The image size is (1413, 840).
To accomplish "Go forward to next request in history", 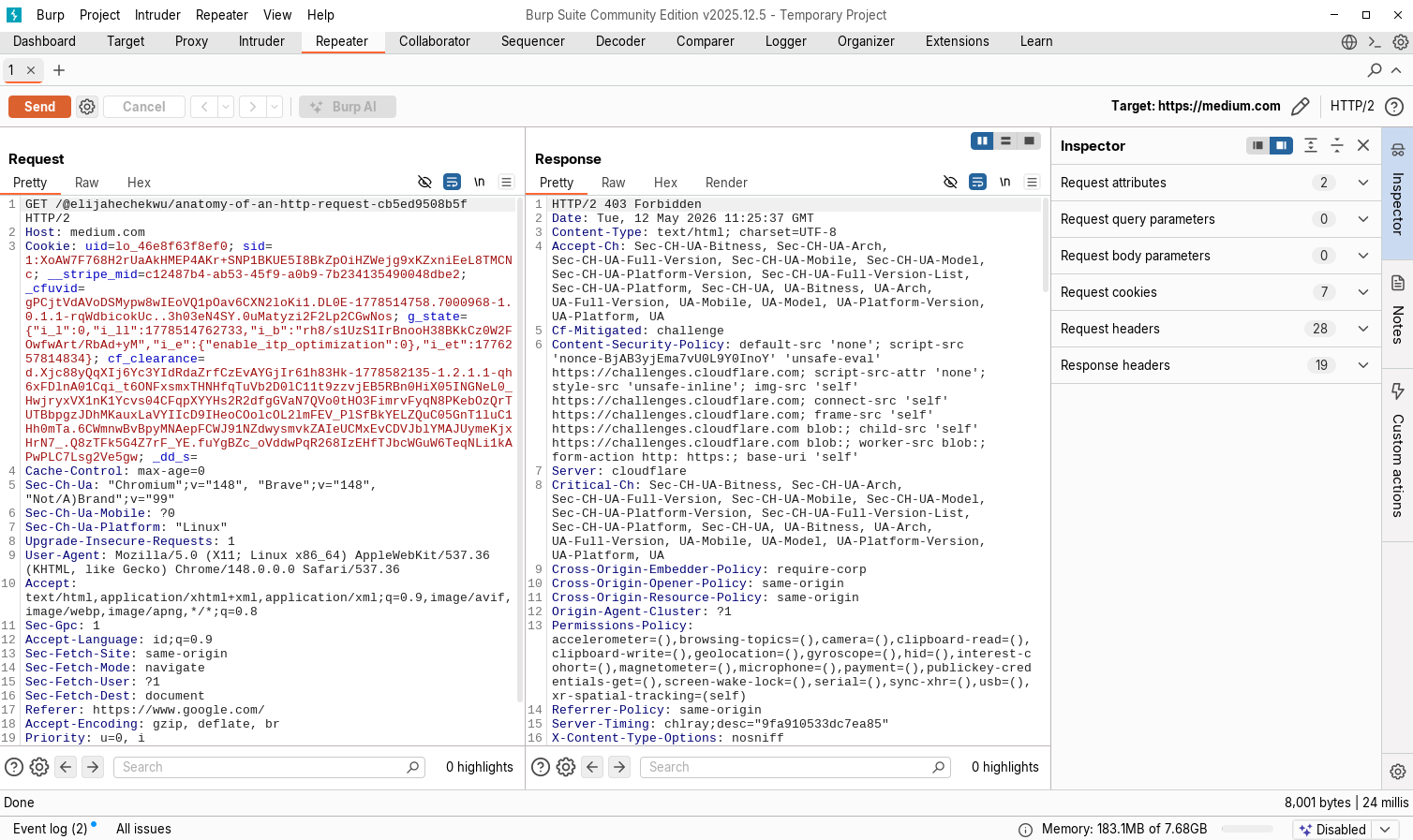I will pos(252,107).
